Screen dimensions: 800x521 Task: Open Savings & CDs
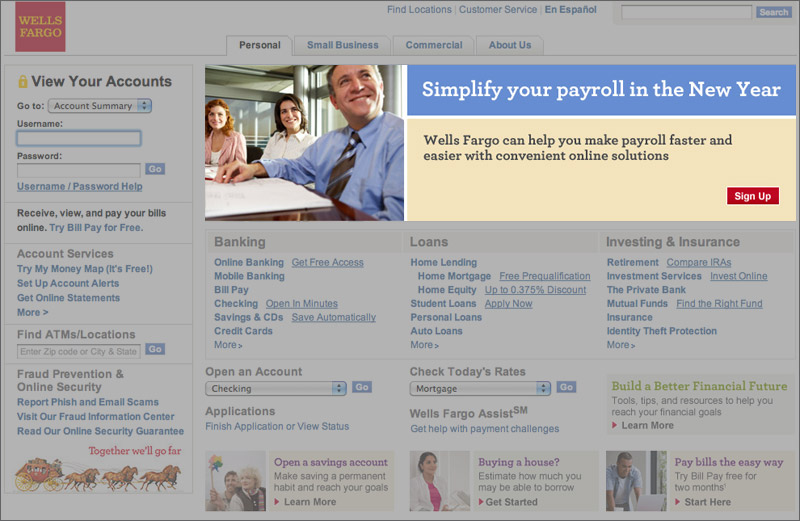(x=248, y=317)
